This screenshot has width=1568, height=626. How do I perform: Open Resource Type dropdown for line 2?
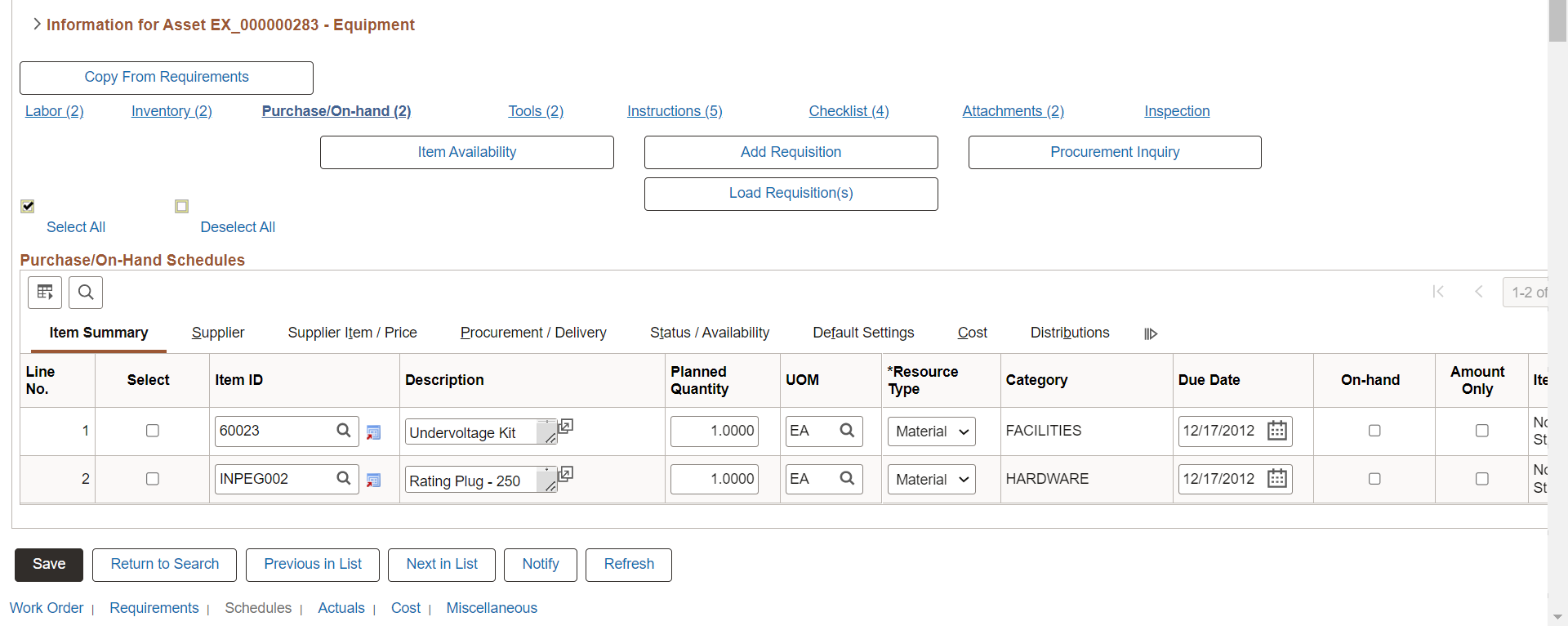pyautogui.click(x=932, y=480)
